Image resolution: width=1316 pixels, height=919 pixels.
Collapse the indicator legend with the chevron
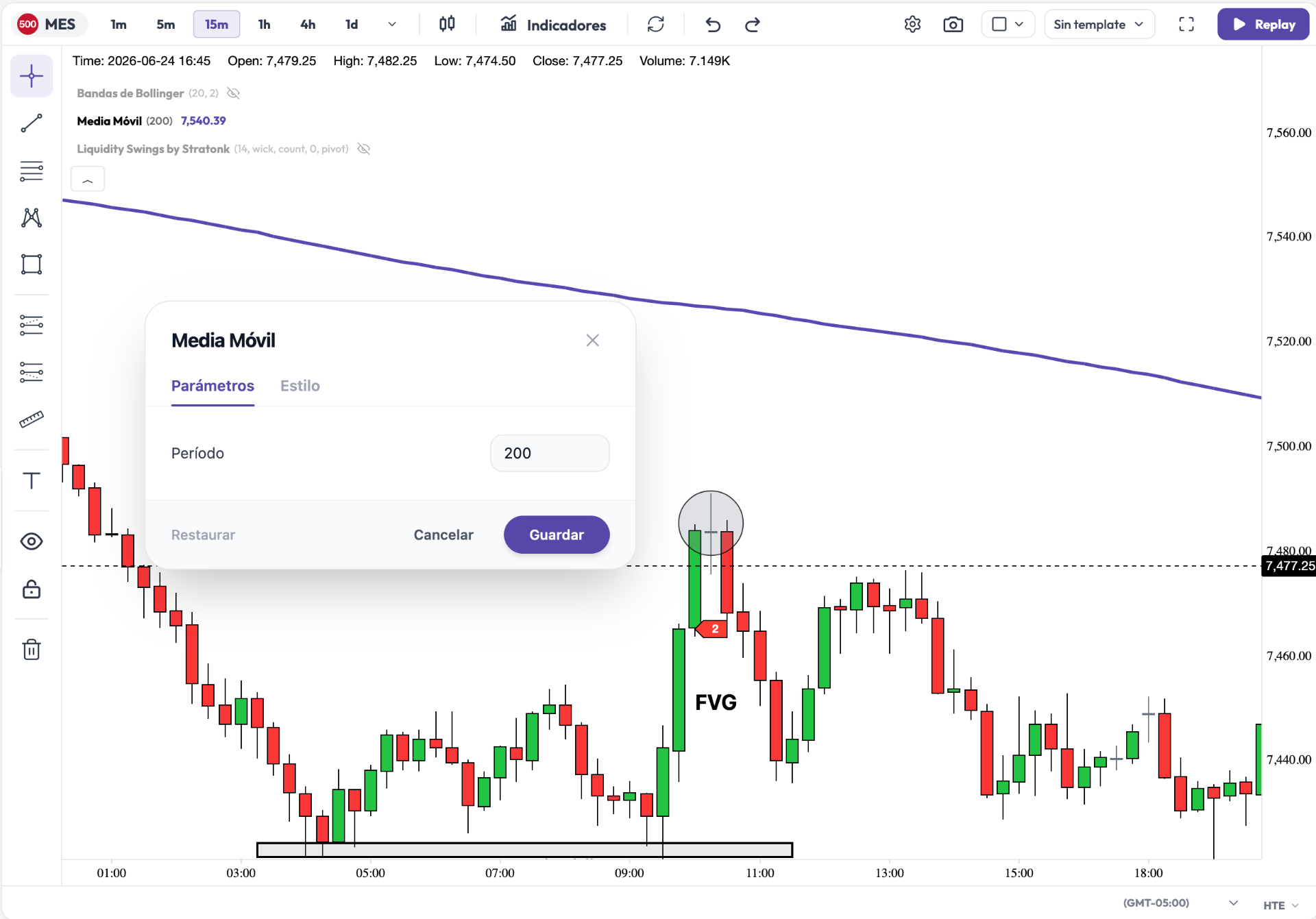(88, 180)
